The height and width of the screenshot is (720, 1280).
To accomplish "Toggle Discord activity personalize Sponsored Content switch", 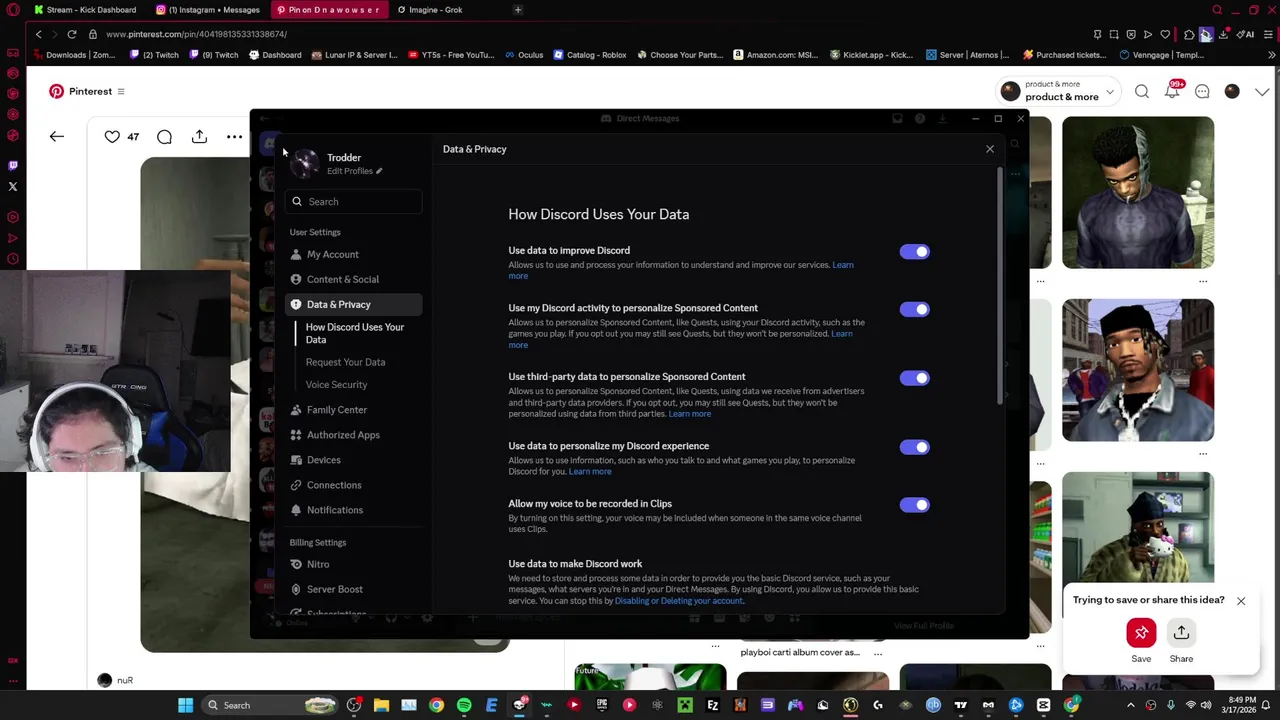I will pyautogui.click(x=914, y=309).
